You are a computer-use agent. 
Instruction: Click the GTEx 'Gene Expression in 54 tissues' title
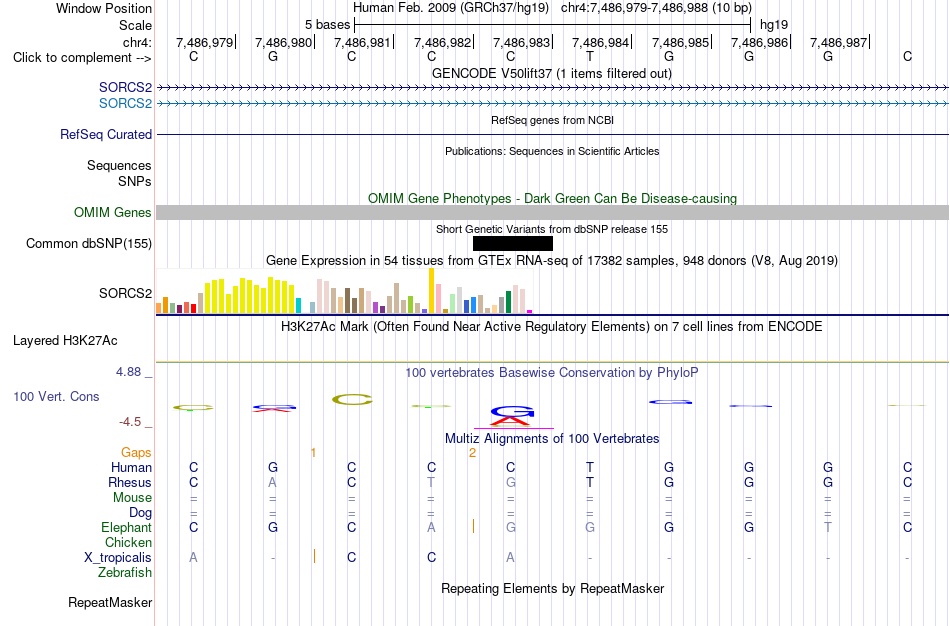(552, 261)
